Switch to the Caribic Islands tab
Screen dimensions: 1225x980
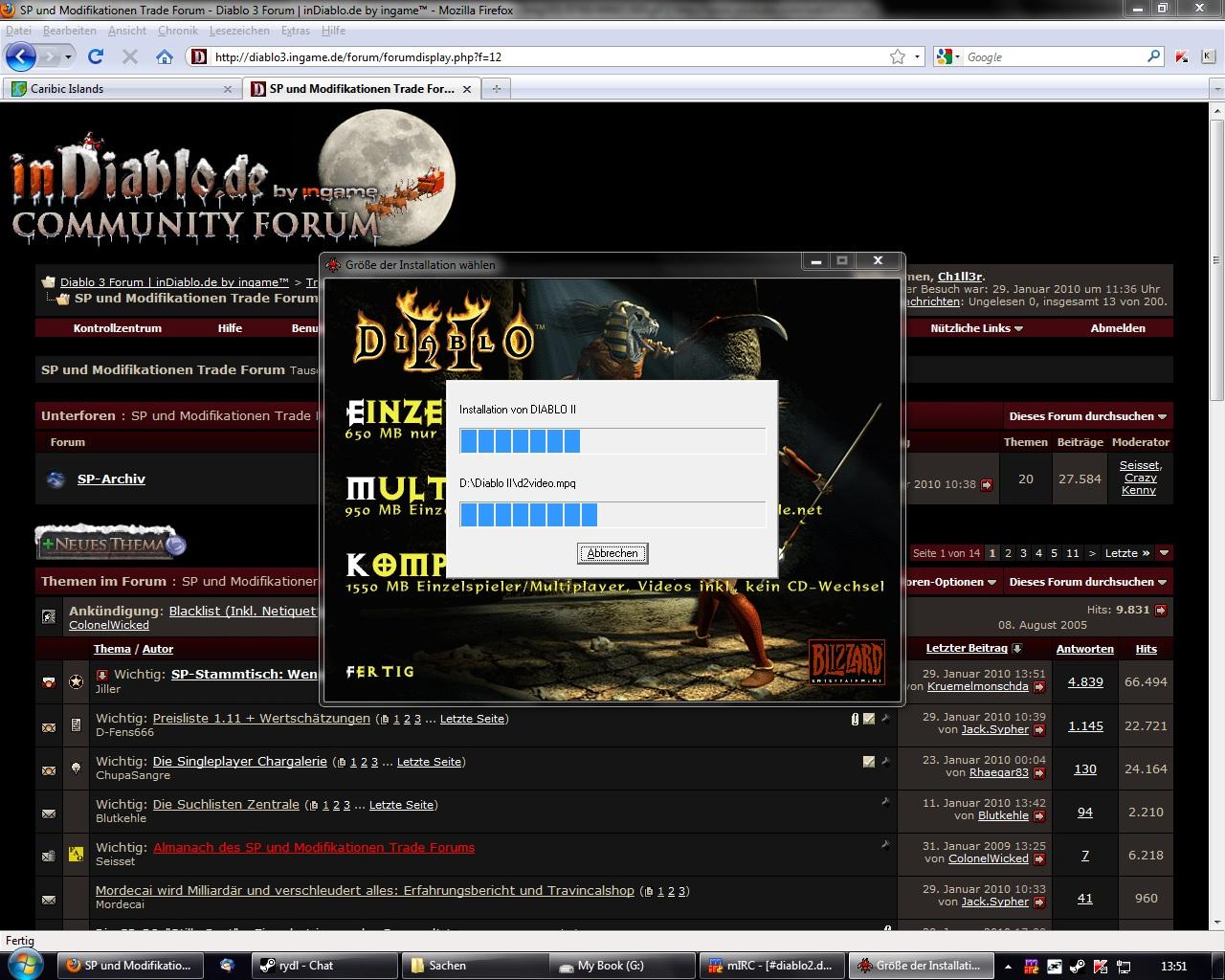tap(121, 89)
